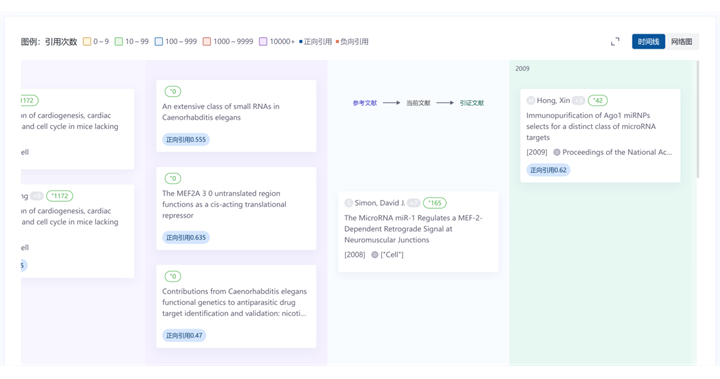Click the 引证文献 label

[472, 103]
